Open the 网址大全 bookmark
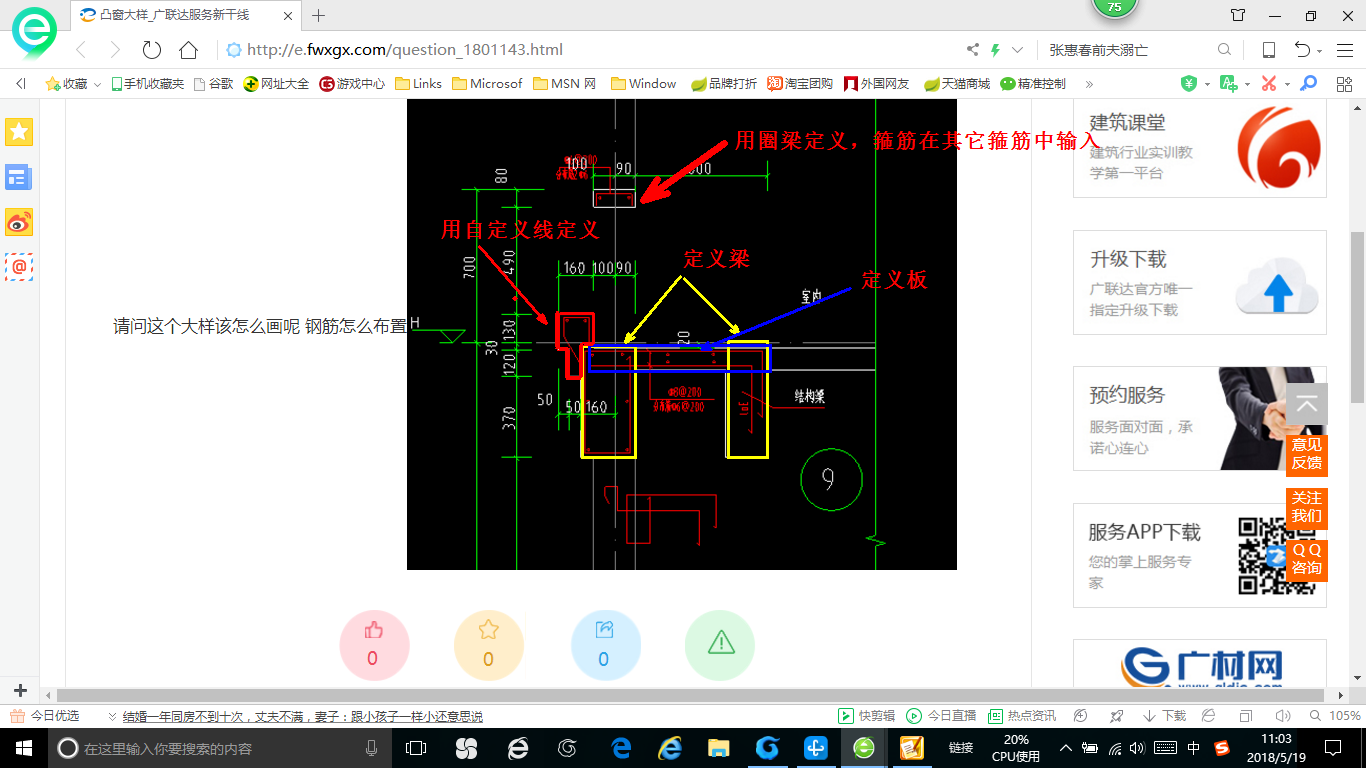 point(276,84)
